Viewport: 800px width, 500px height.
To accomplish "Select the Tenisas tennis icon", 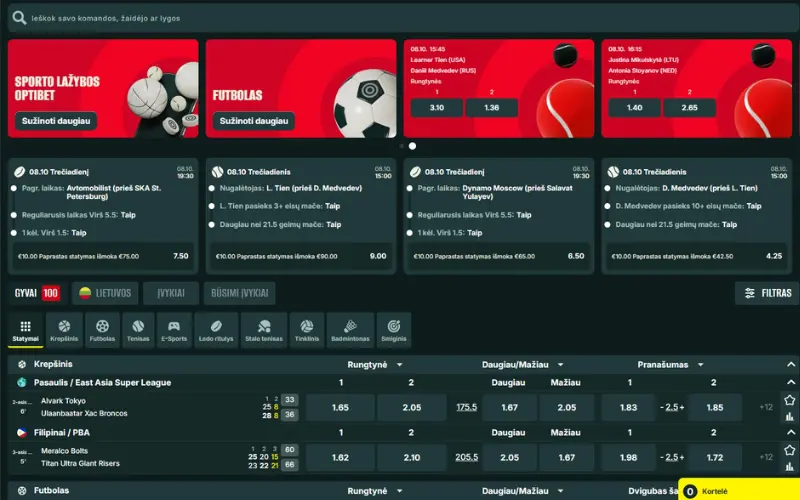I will [138, 331].
